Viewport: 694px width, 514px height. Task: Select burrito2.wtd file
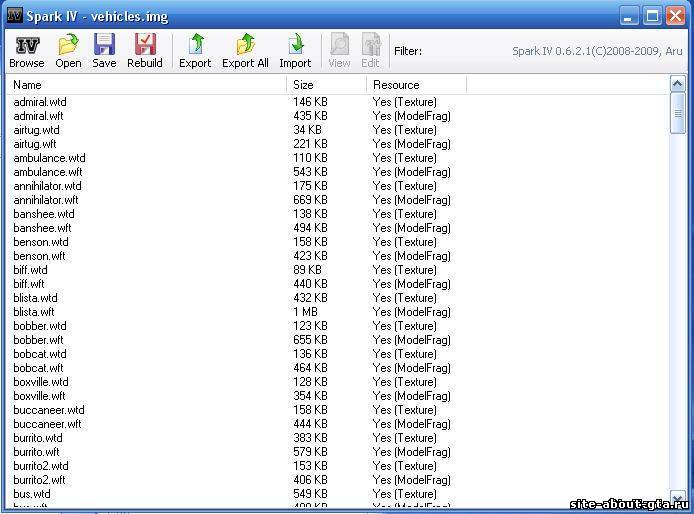click(41, 466)
